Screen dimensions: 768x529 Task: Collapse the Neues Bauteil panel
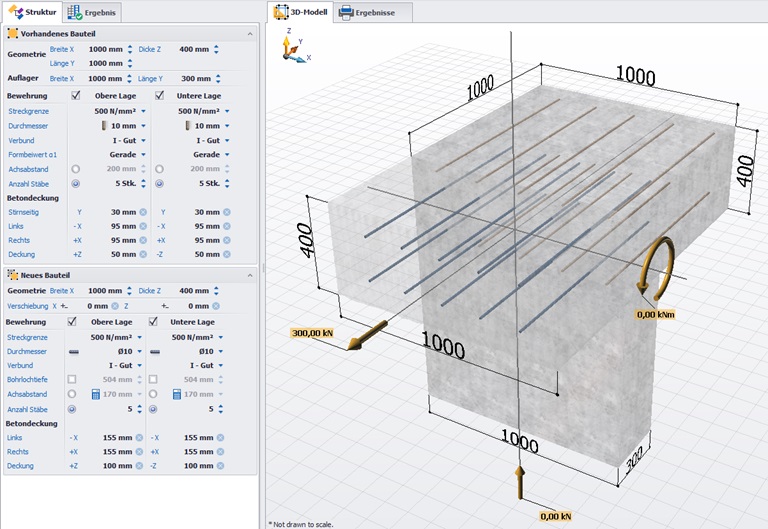click(x=250, y=275)
